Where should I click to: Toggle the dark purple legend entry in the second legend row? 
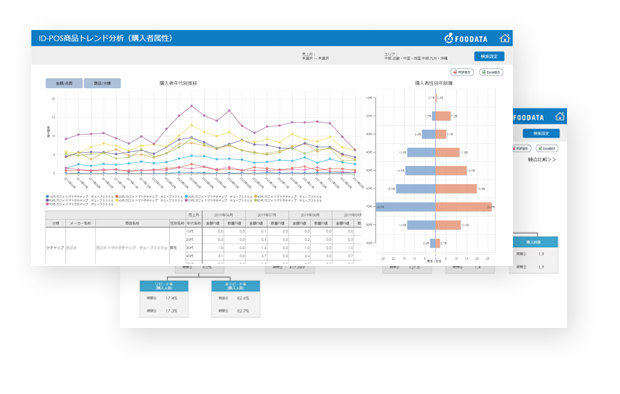click(80, 201)
